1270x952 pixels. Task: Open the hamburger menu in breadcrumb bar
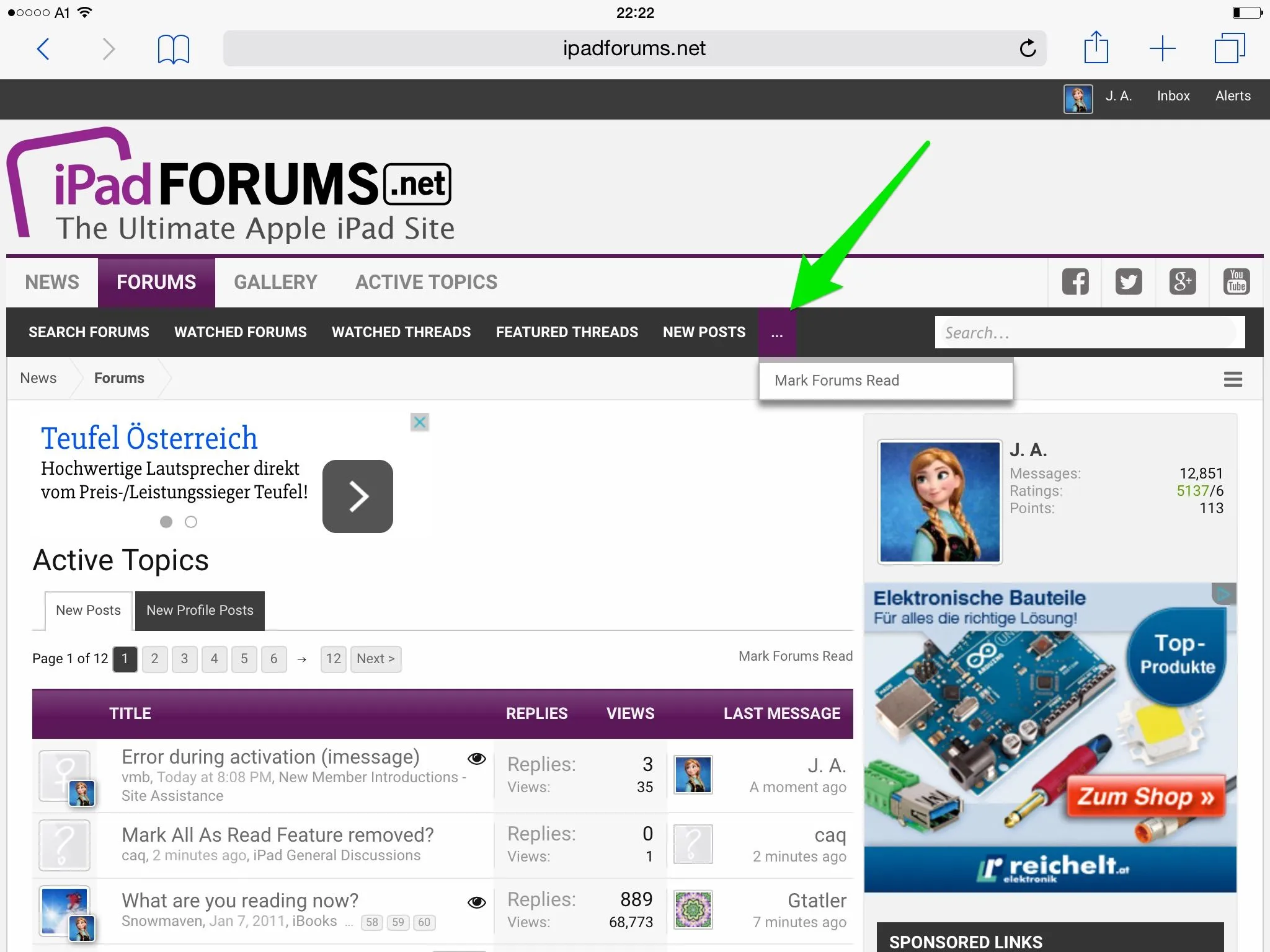click(1233, 379)
